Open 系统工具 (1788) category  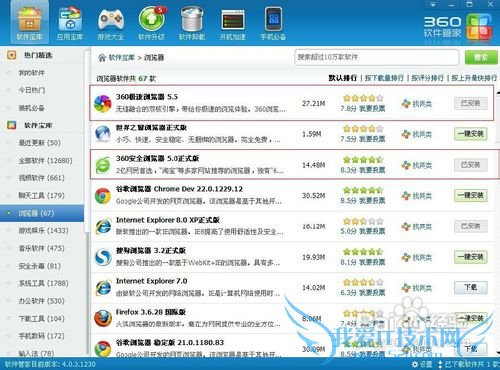click(x=43, y=283)
